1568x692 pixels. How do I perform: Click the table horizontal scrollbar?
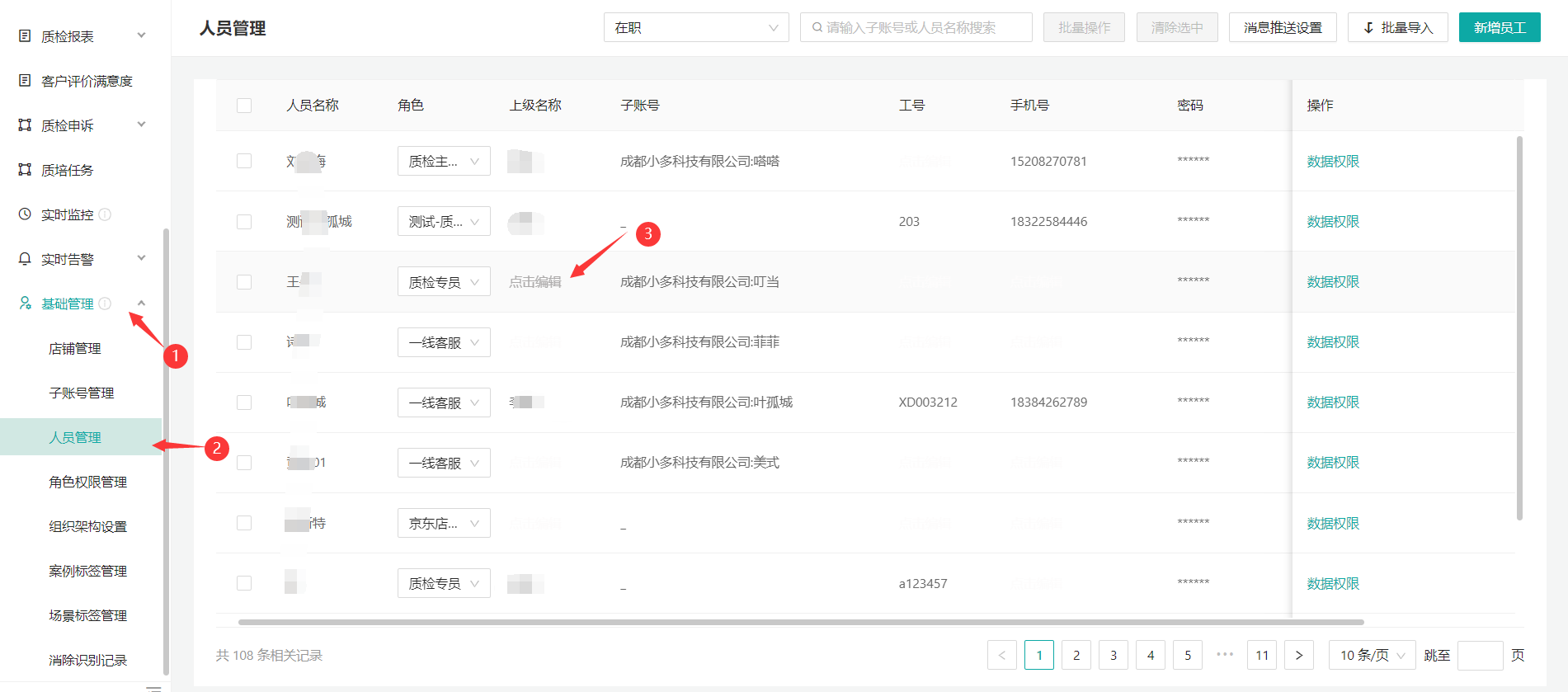(x=801, y=622)
